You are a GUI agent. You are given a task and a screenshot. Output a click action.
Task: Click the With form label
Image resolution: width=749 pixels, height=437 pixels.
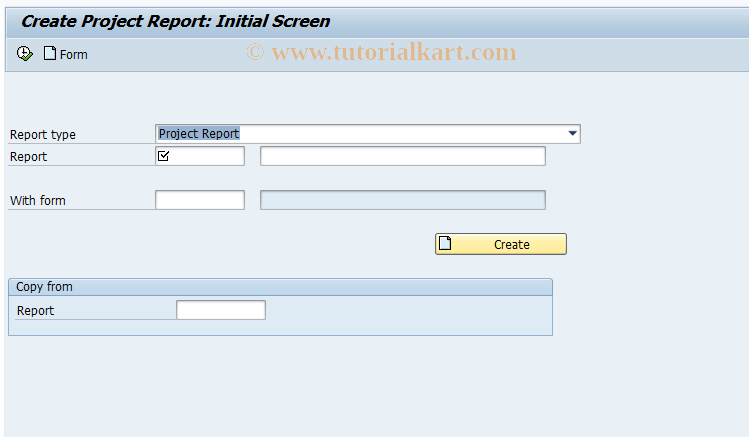coord(38,201)
